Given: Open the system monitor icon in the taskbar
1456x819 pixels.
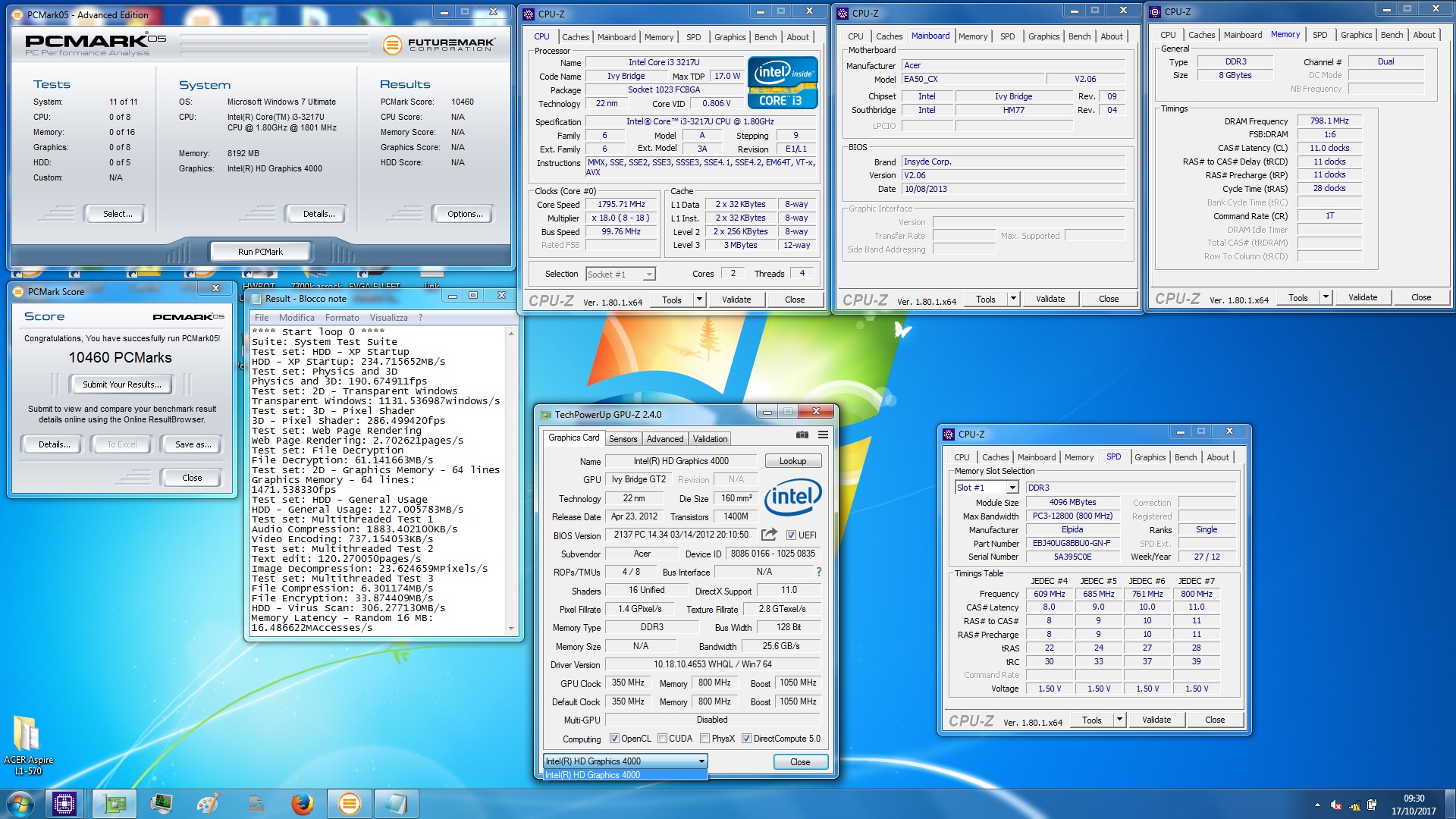Looking at the screenshot, I should (162, 804).
